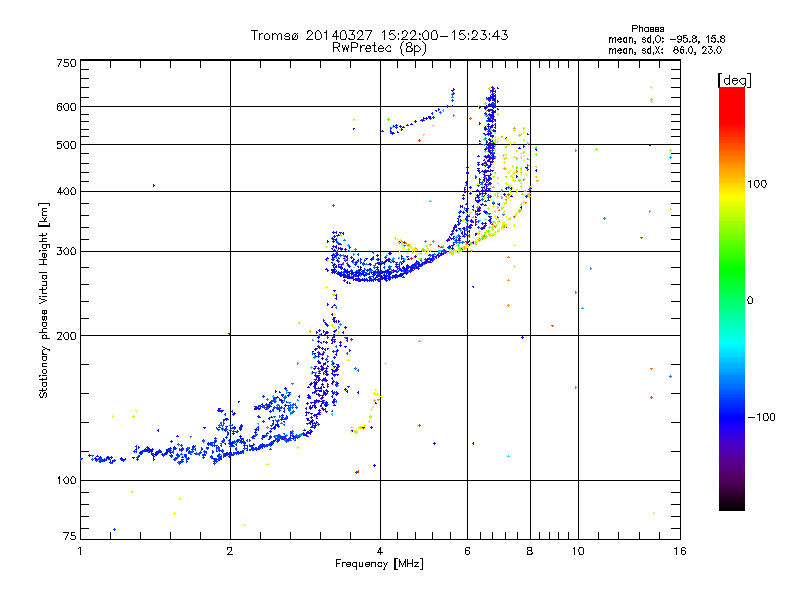This screenshot has width=800, height=600.
Task: Click the "2" frequency axis tick label
Action: pyautogui.click(x=230, y=551)
